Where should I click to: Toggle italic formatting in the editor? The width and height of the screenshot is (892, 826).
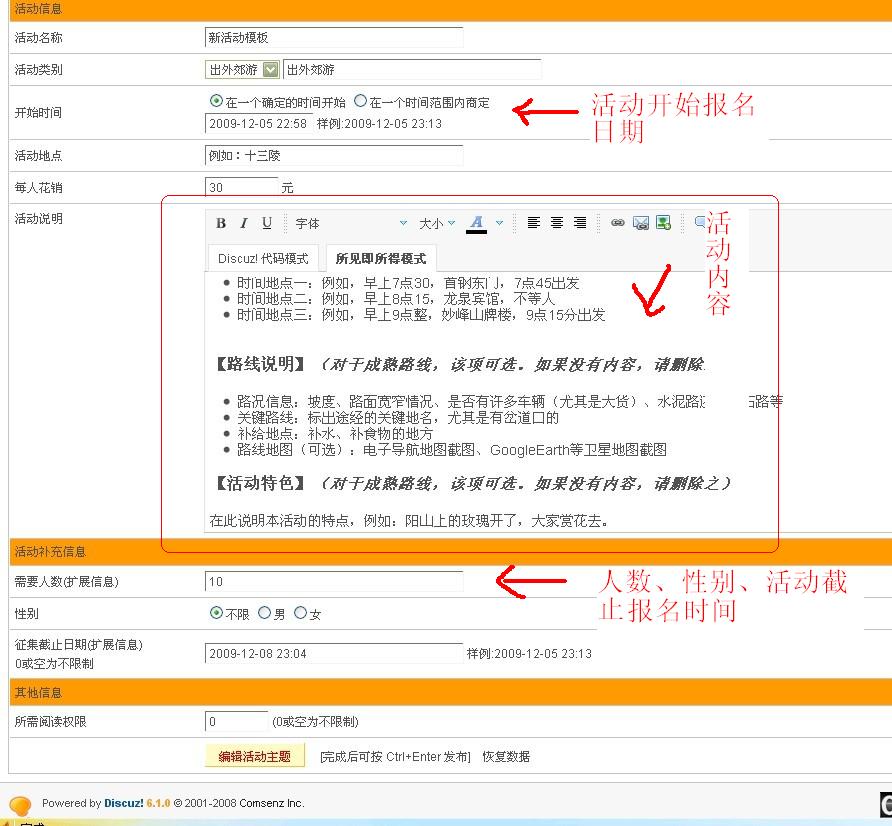pos(244,222)
